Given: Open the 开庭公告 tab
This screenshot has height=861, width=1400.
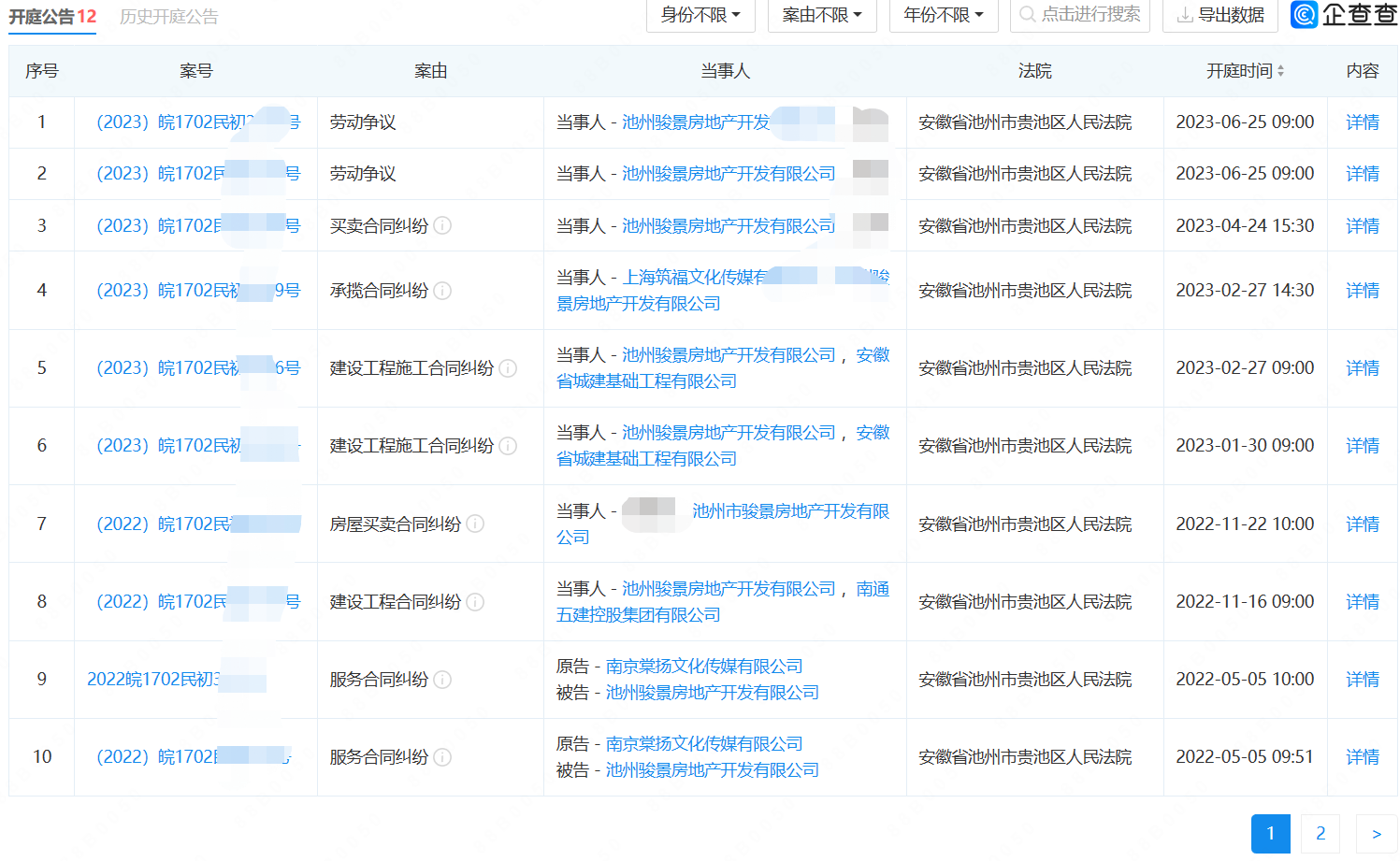Looking at the screenshot, I should [x=52, y=17].
